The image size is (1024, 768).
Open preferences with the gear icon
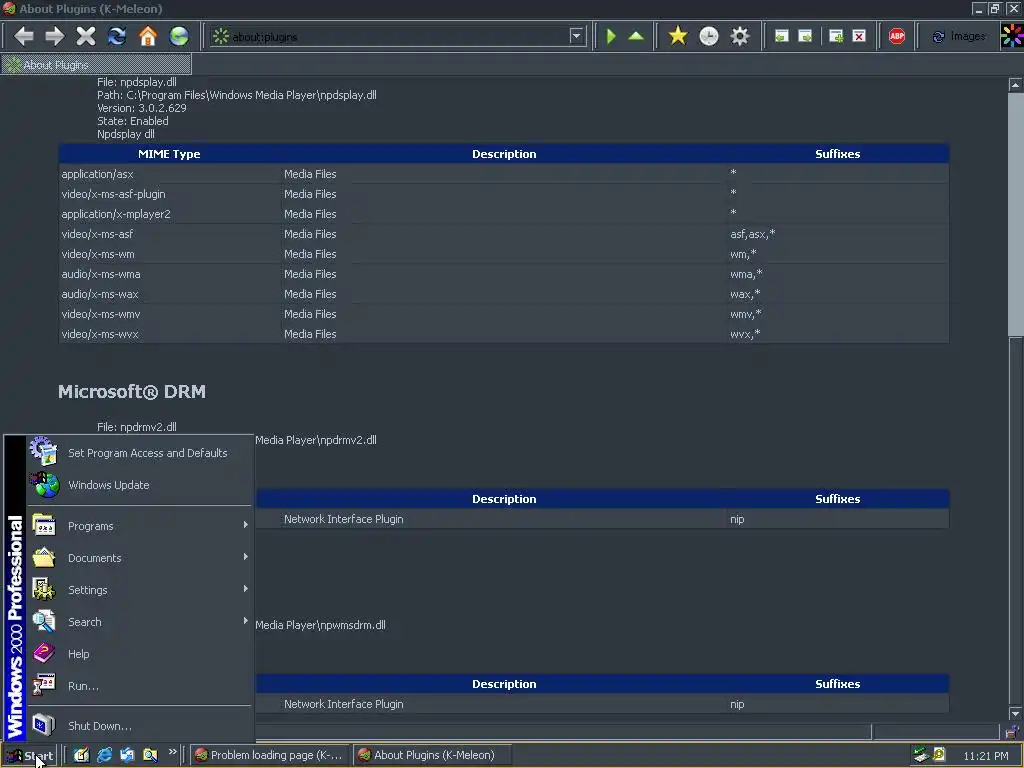(x=740, y=36)
